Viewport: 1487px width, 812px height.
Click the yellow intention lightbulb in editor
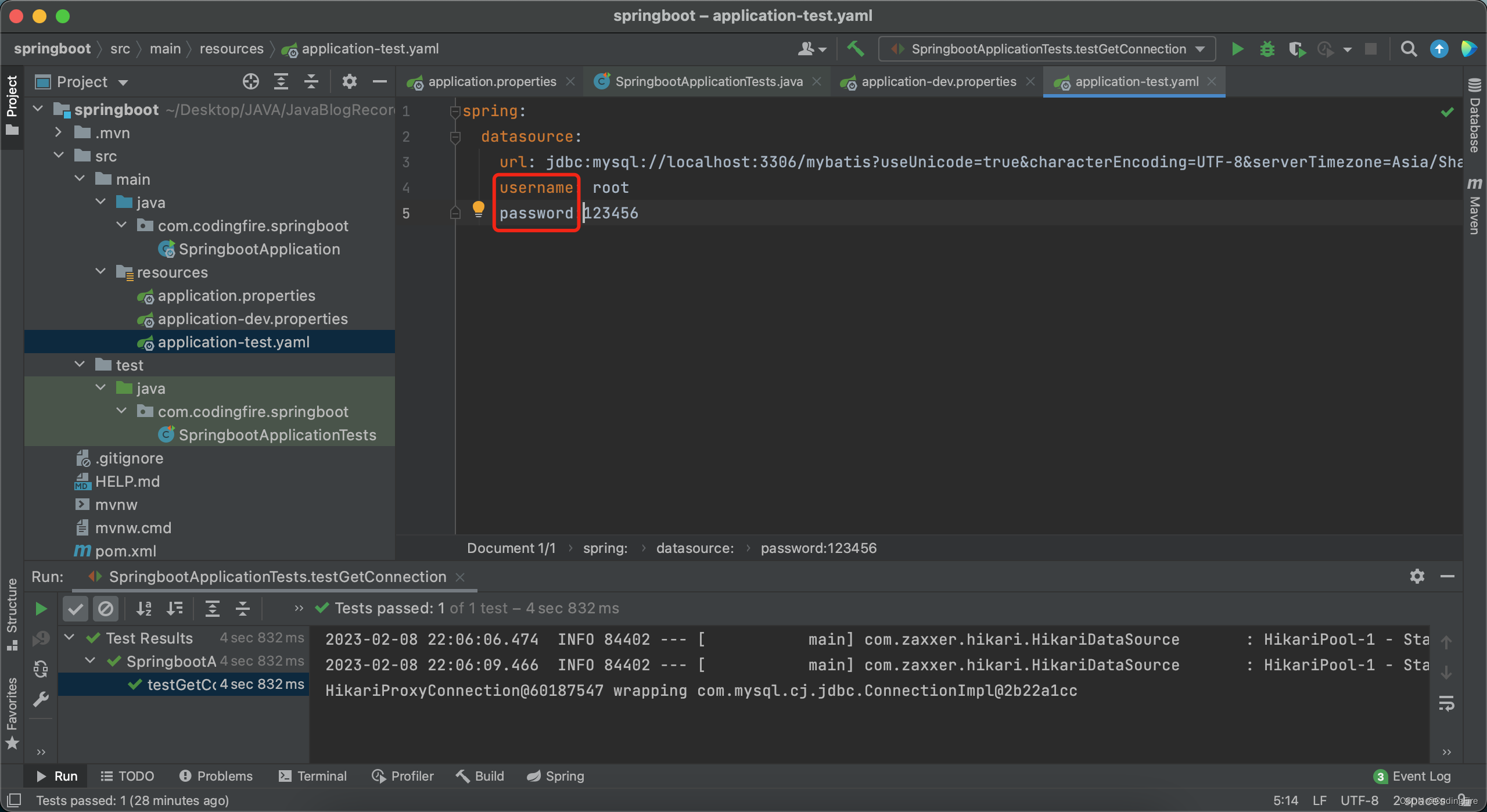point(478,208)
